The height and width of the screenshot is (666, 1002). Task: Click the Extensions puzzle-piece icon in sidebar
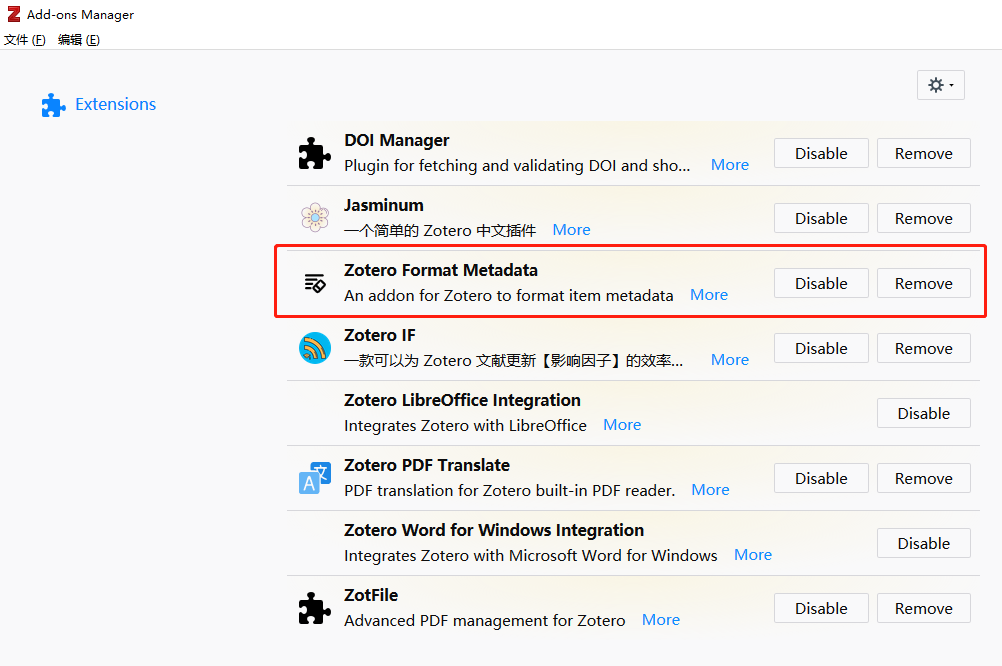tap(54, 105)
